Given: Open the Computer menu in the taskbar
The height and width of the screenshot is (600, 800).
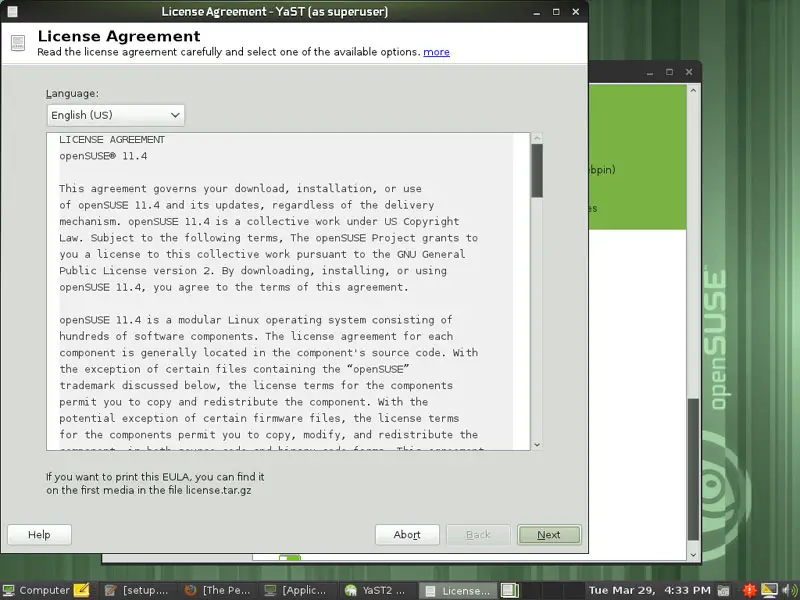Looking at the screenshot, I should (36, 590).
